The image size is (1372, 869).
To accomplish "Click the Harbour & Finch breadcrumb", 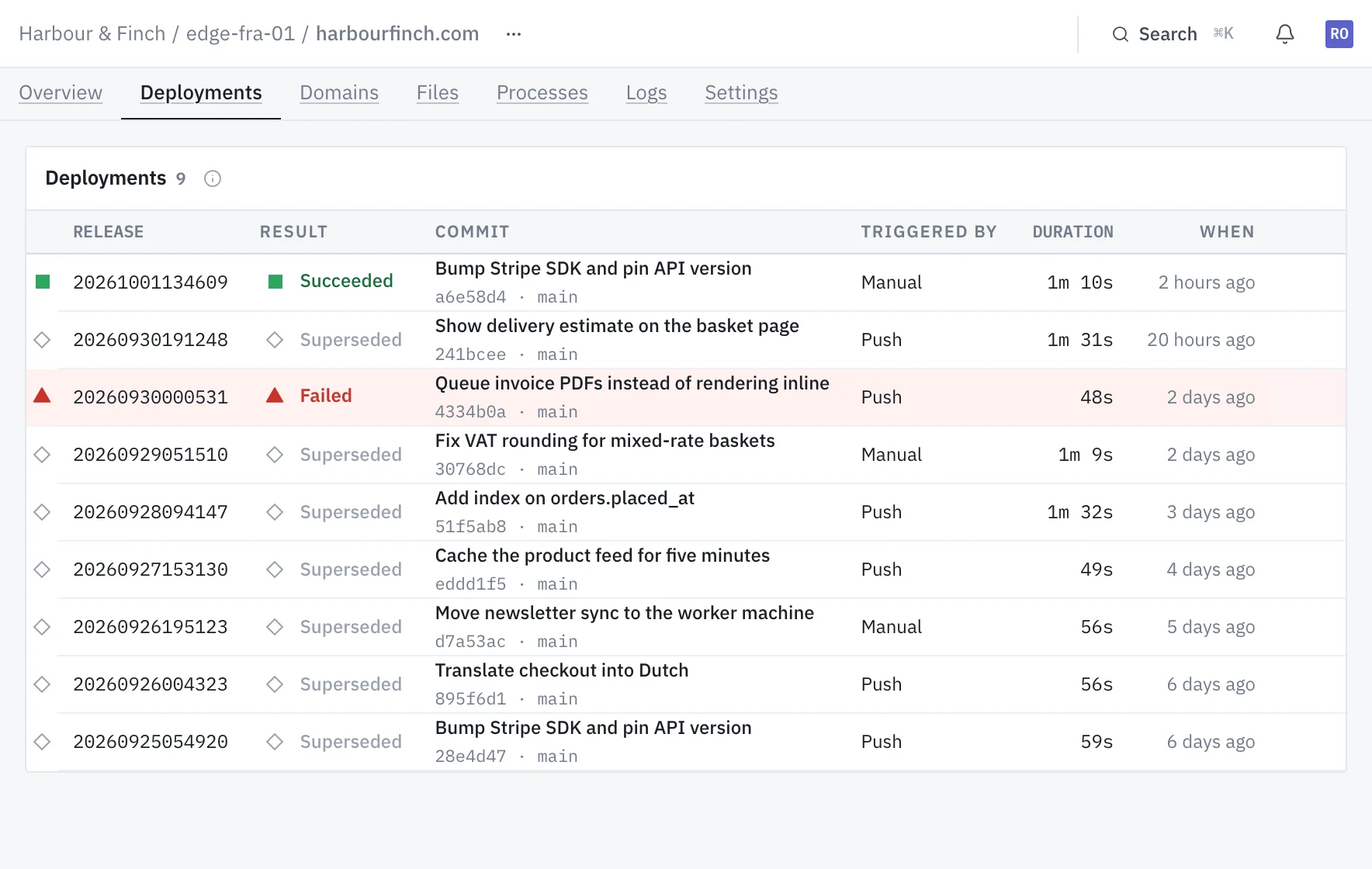I will click(92, 34).
